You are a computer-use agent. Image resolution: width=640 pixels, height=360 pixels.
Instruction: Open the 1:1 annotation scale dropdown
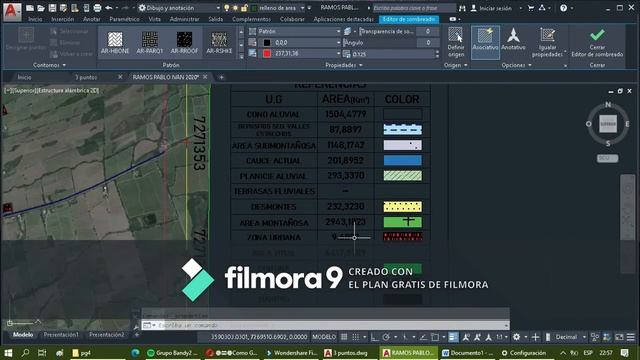(x=502, y=337)
